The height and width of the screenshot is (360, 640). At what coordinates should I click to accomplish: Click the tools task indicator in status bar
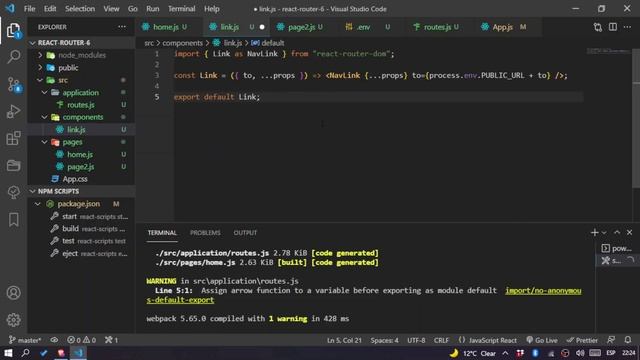click(111, 340)
